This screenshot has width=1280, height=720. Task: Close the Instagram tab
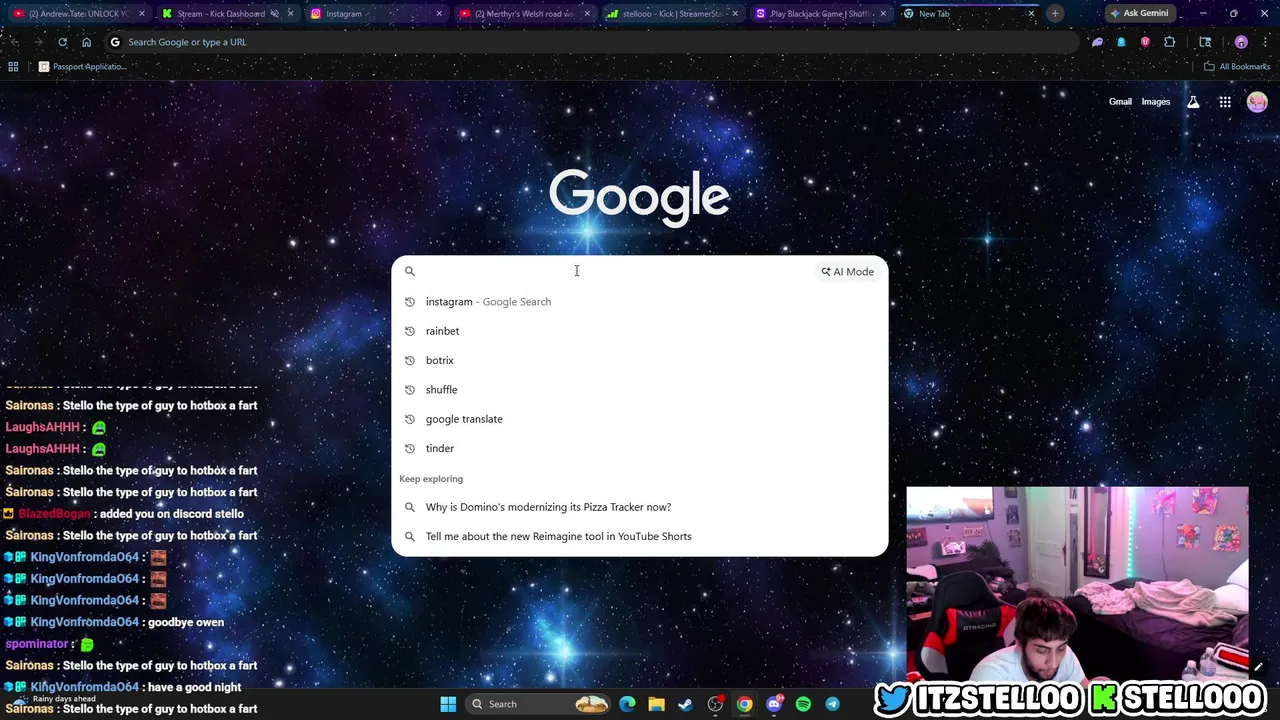pos(438,14)
